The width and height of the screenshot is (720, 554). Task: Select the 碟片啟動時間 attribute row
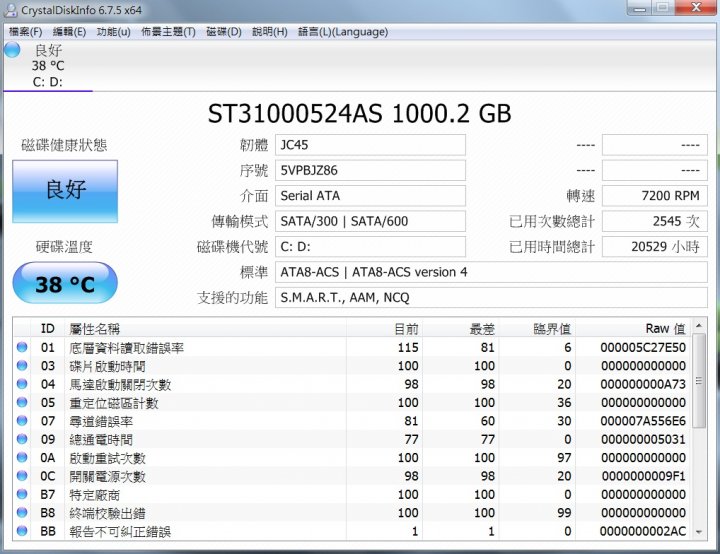[353, 366]
